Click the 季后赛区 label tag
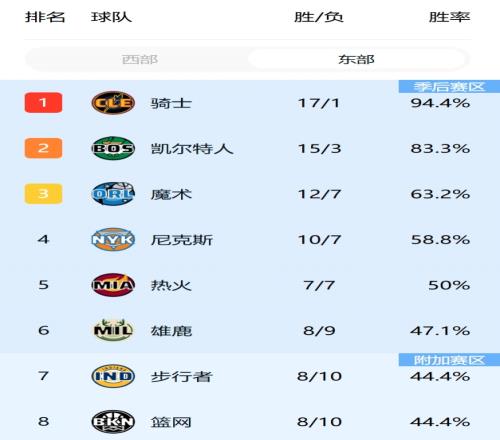 click(x=449, y=87)
